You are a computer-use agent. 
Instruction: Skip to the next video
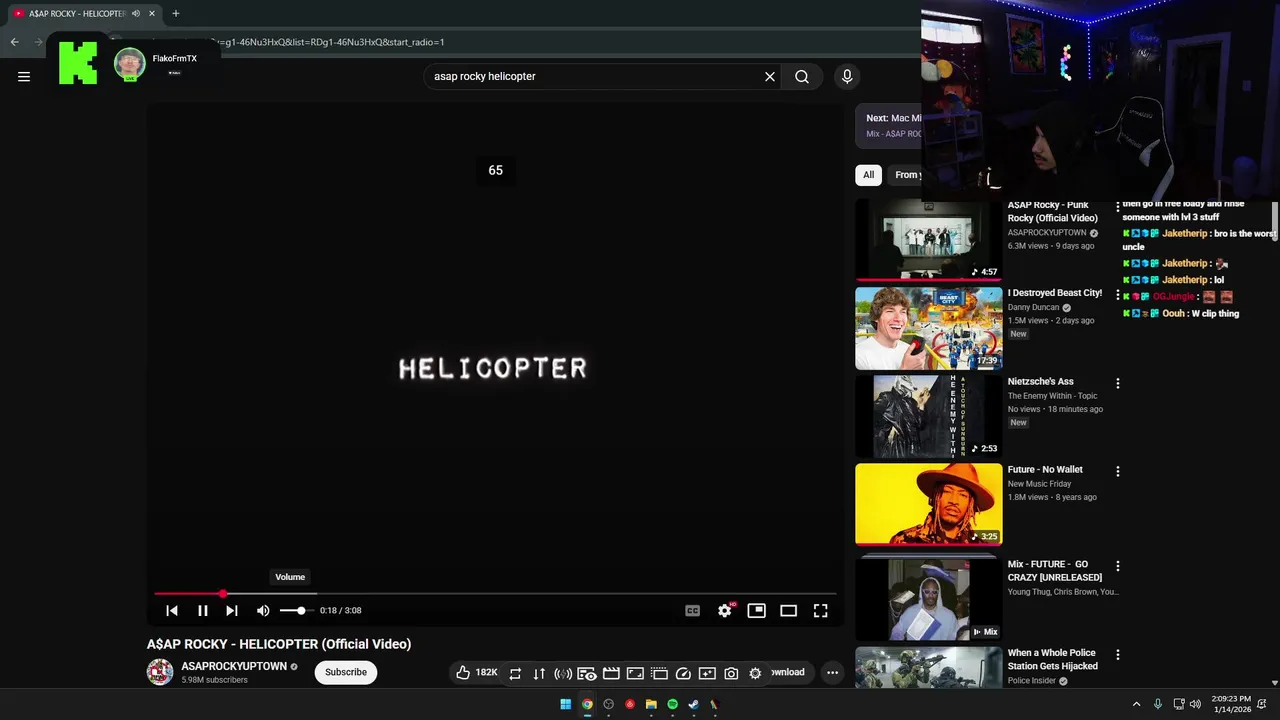[x=232, y=610]
